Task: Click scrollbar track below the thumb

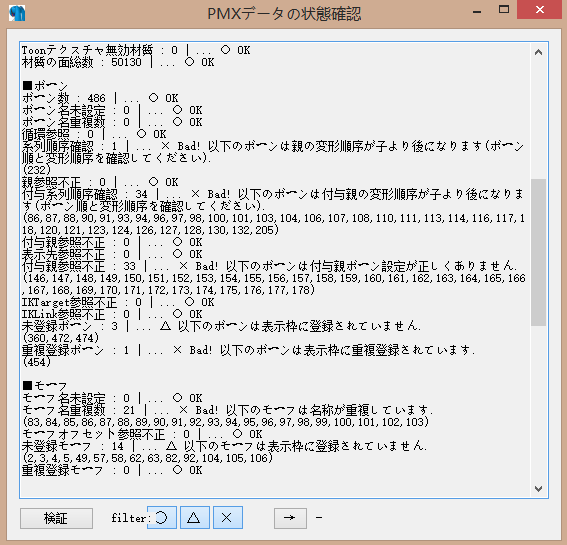Action: click(x=538, y=403)
